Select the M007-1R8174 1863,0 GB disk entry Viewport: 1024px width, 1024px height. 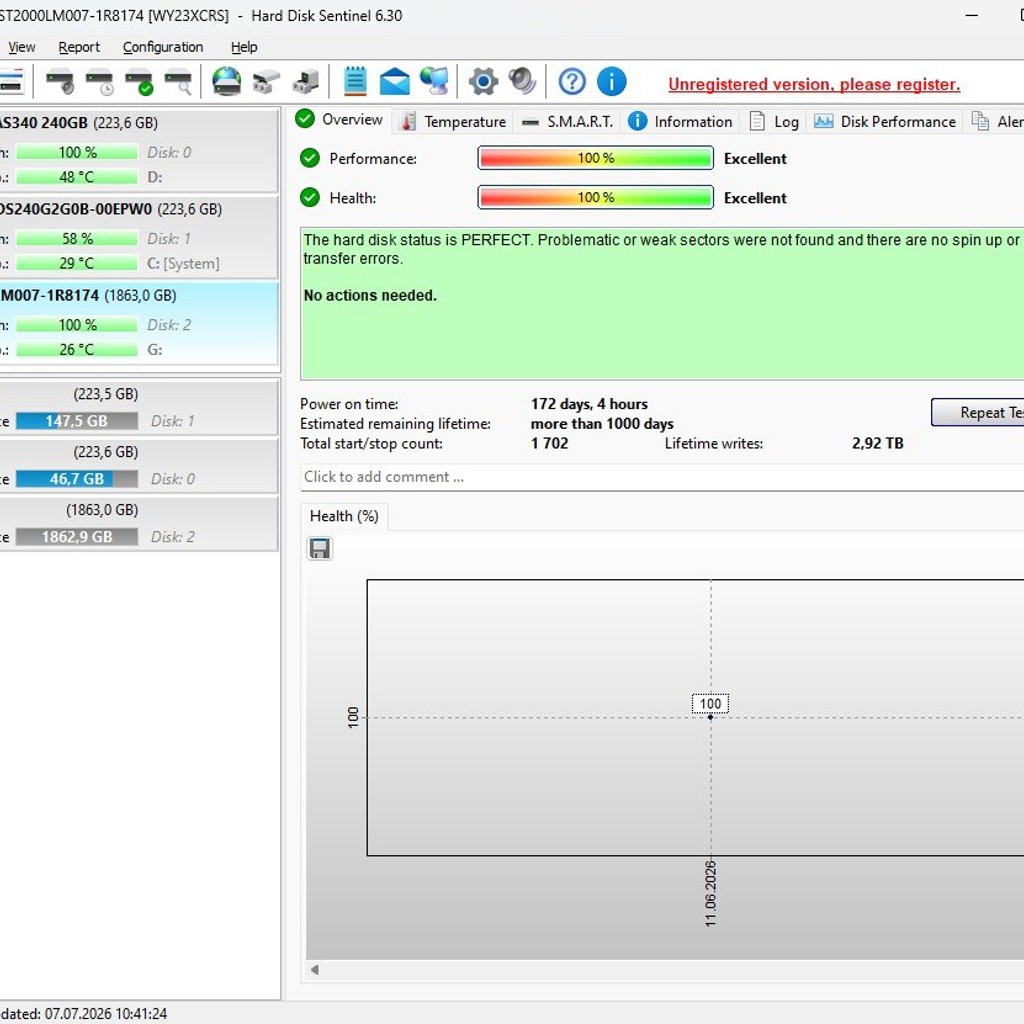click(138, 323)
